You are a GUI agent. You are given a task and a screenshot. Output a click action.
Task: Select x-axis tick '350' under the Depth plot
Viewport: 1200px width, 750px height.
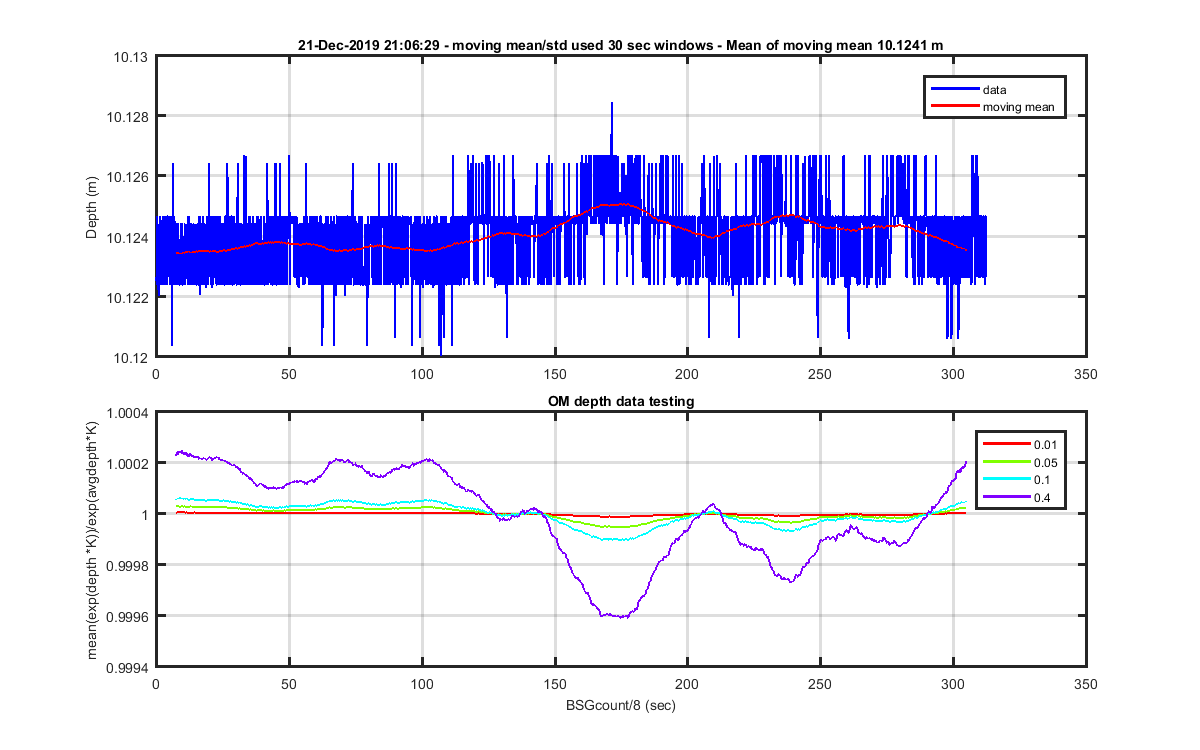(1085, 374)
